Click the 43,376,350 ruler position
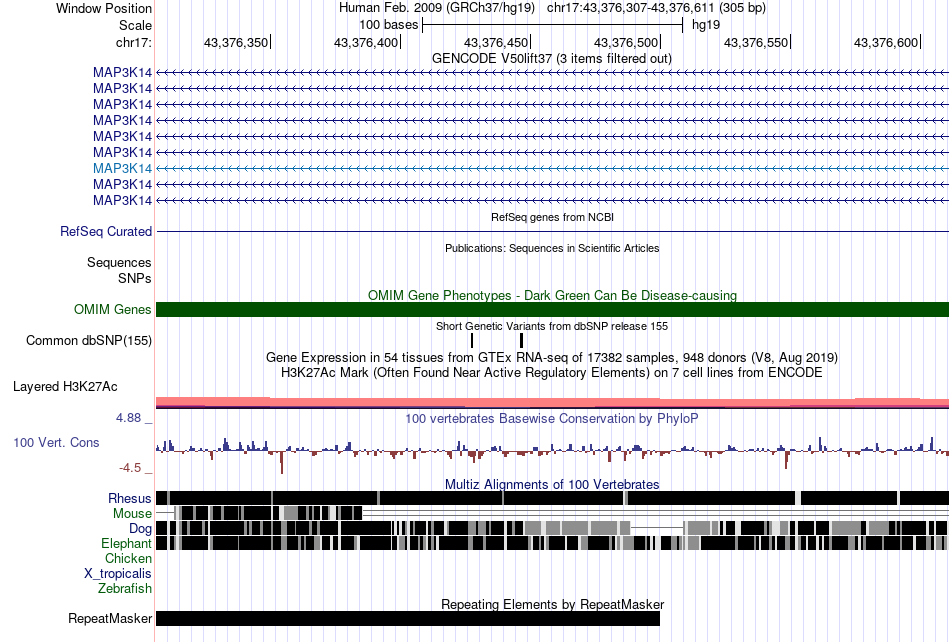The width and height of the screenshot is (950, 642). (236, 42)
